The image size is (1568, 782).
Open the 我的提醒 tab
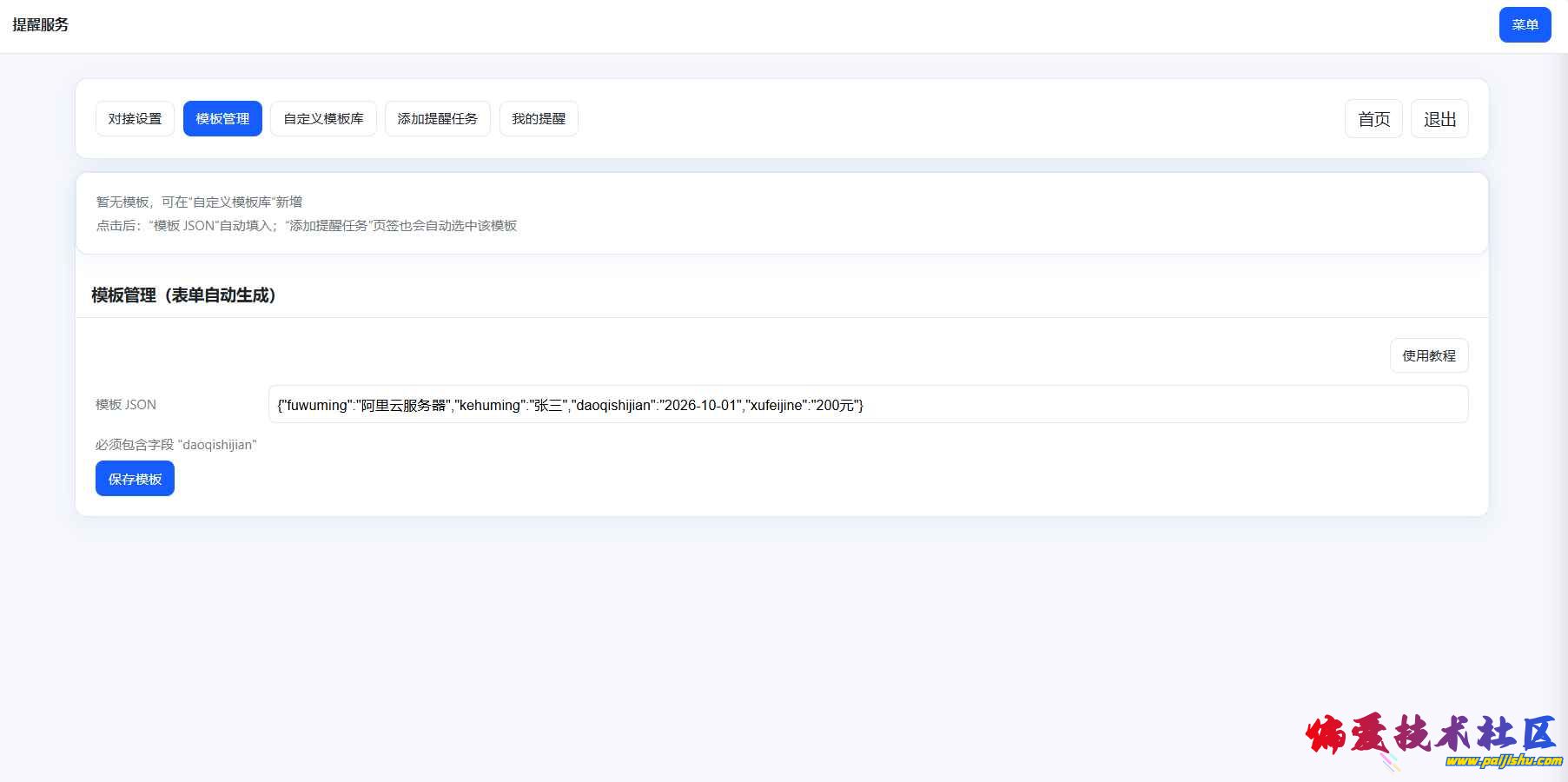[538, 119]
